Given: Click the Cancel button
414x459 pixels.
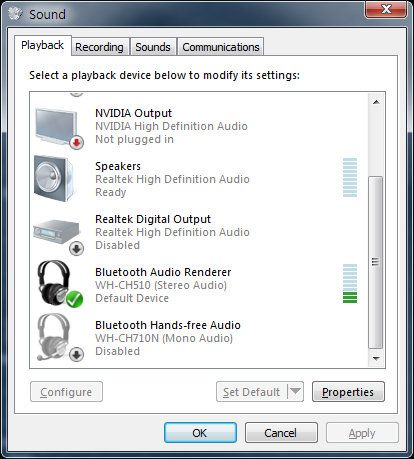Looking at the screenshot, I should [x=281, y=433].
